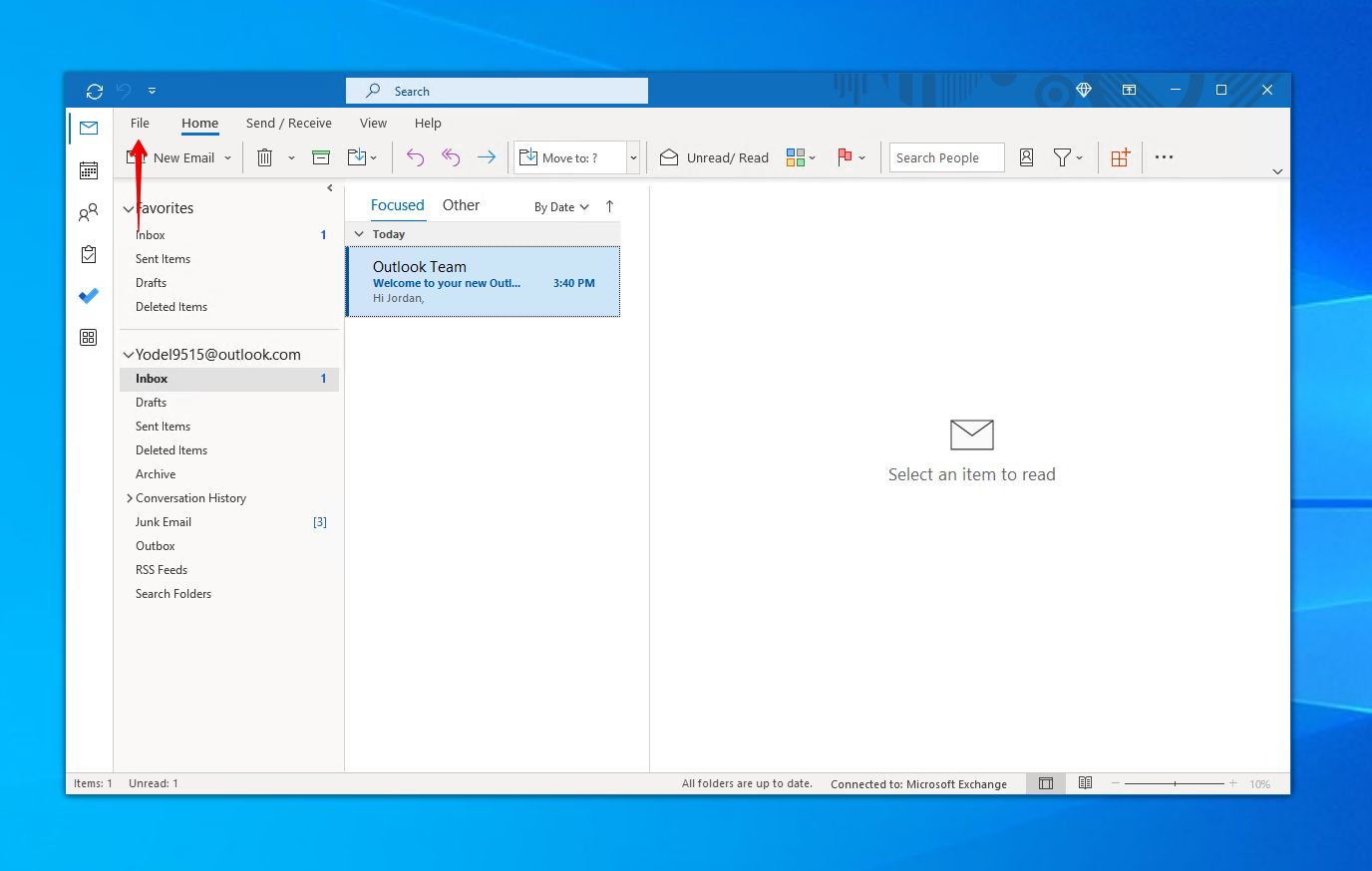
Task: Click the Reply All double-arrow icon
Action: tap(451, 157)
